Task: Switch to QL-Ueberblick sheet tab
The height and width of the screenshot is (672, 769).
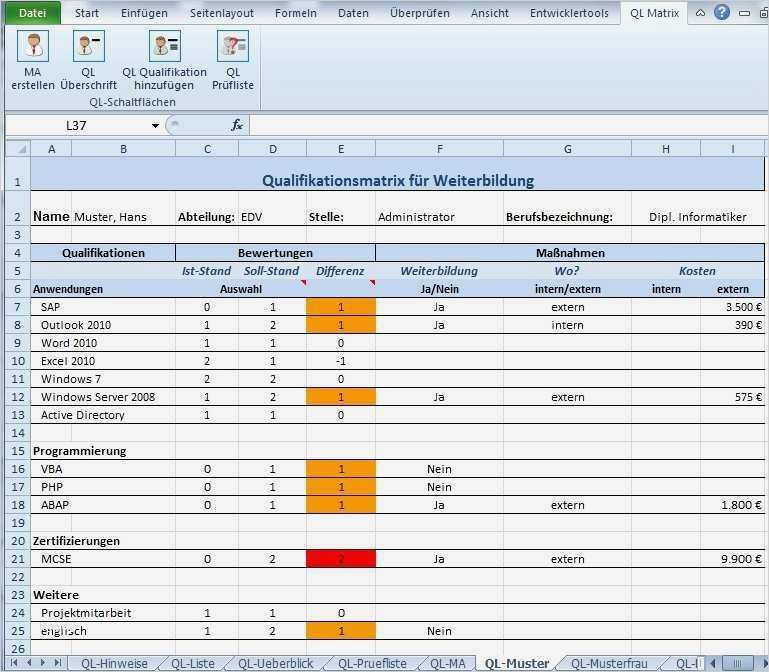Action: point(275,664)
